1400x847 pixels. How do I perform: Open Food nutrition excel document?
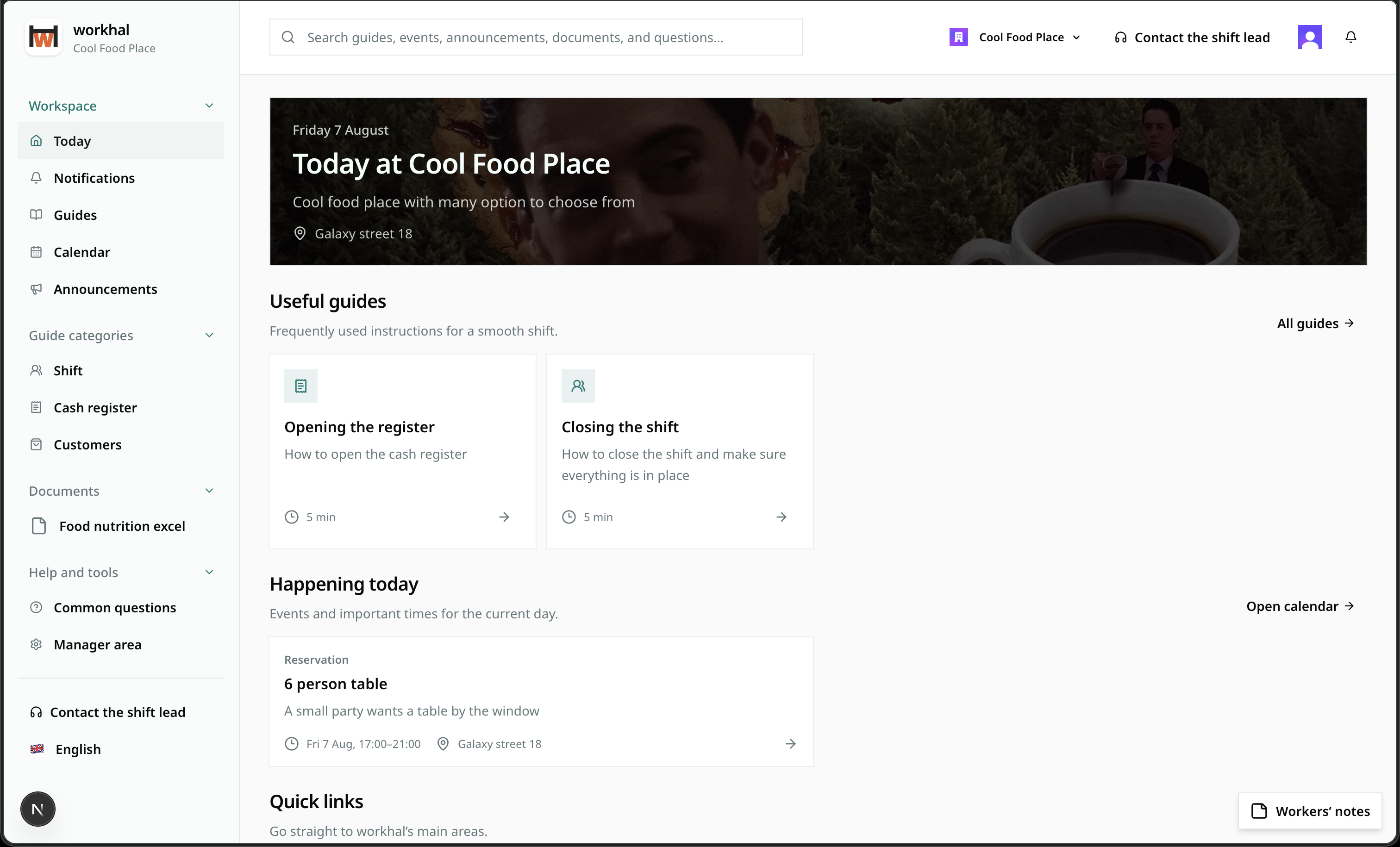tap(120, 526)
